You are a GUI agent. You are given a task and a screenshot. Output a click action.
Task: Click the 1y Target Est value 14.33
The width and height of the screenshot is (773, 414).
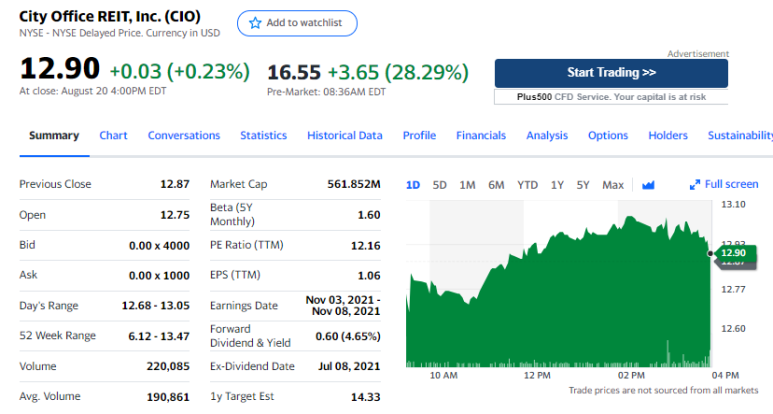[365, 397]
